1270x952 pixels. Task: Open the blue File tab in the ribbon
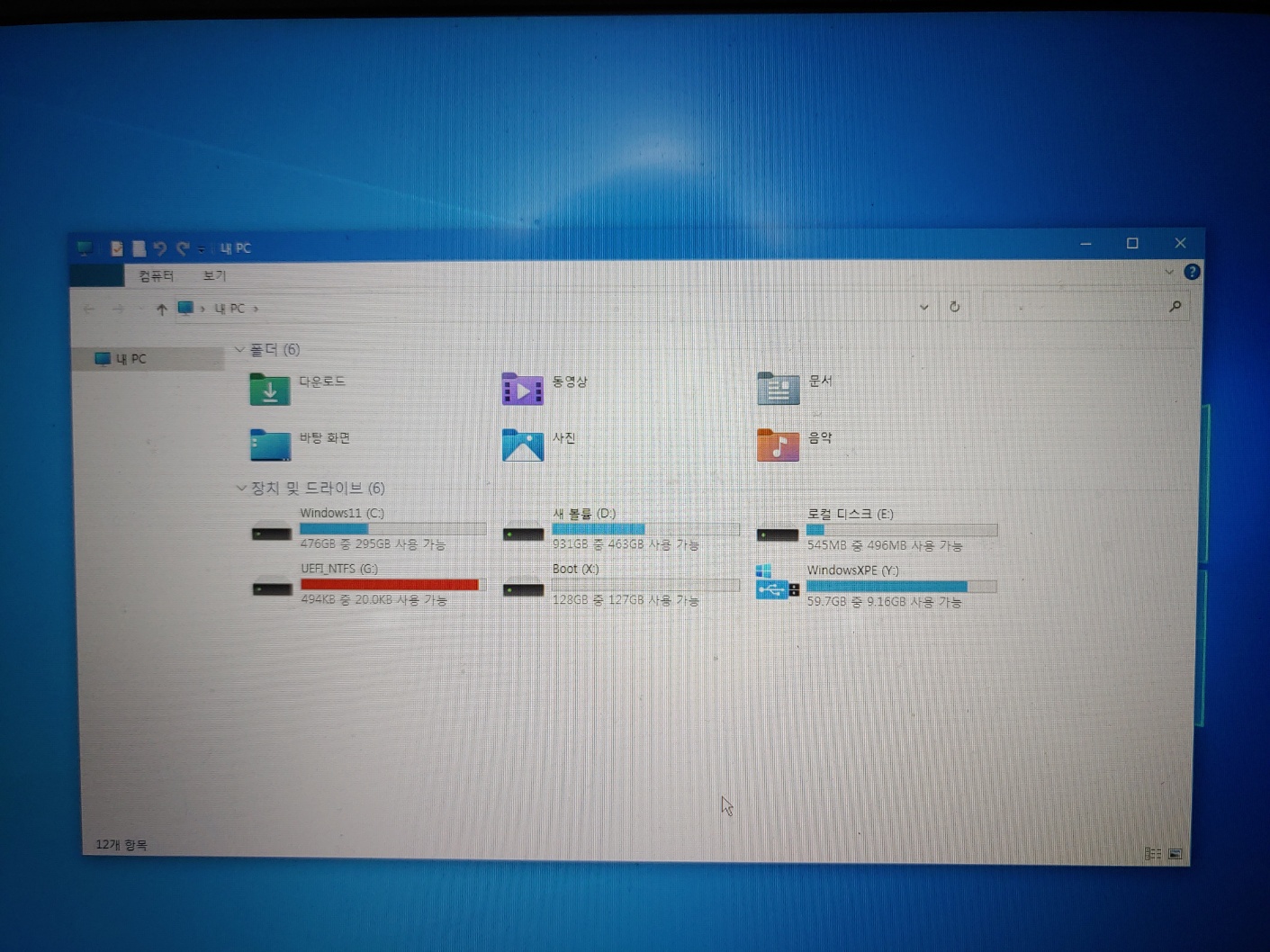[96, 275]
